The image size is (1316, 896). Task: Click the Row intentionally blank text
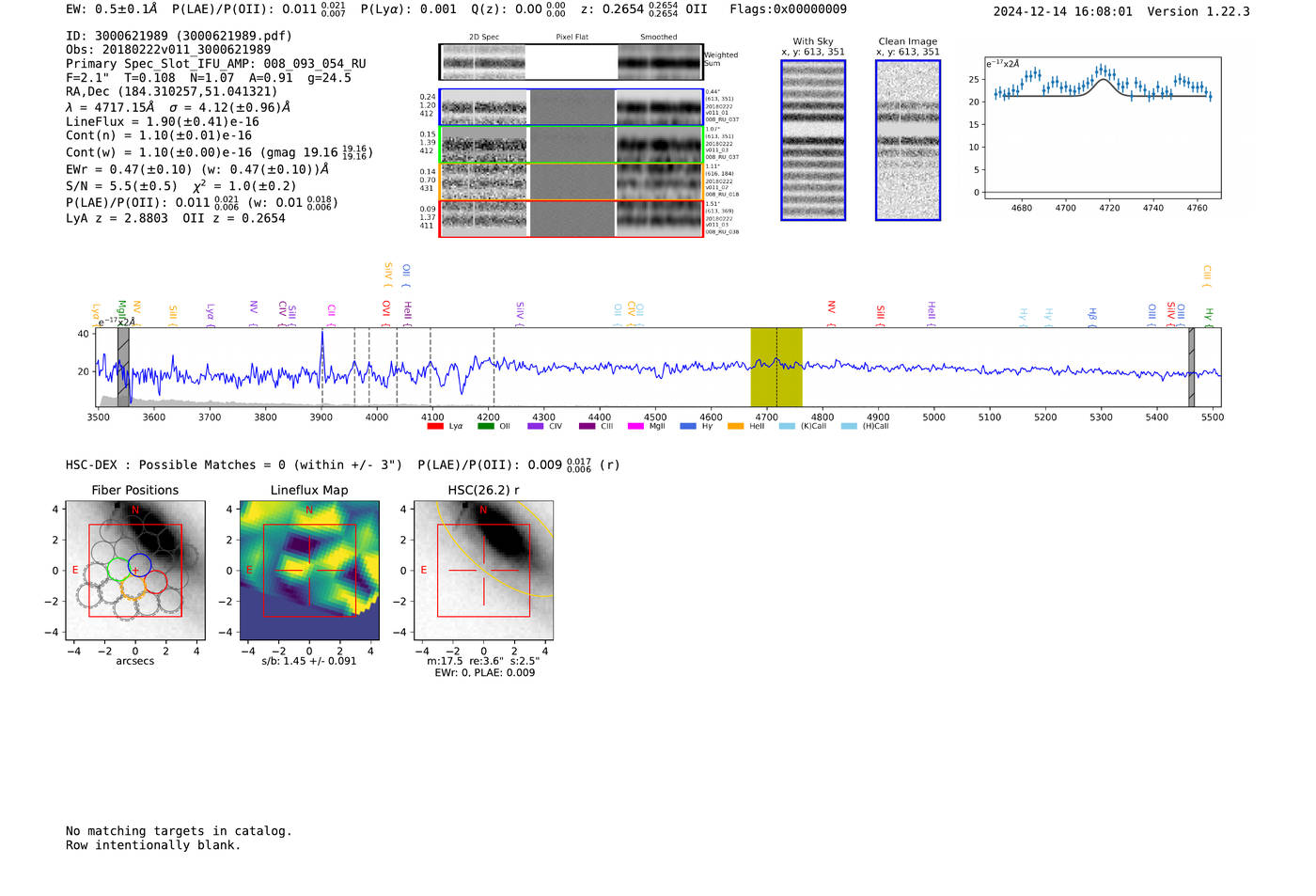(x=153, y=845)
